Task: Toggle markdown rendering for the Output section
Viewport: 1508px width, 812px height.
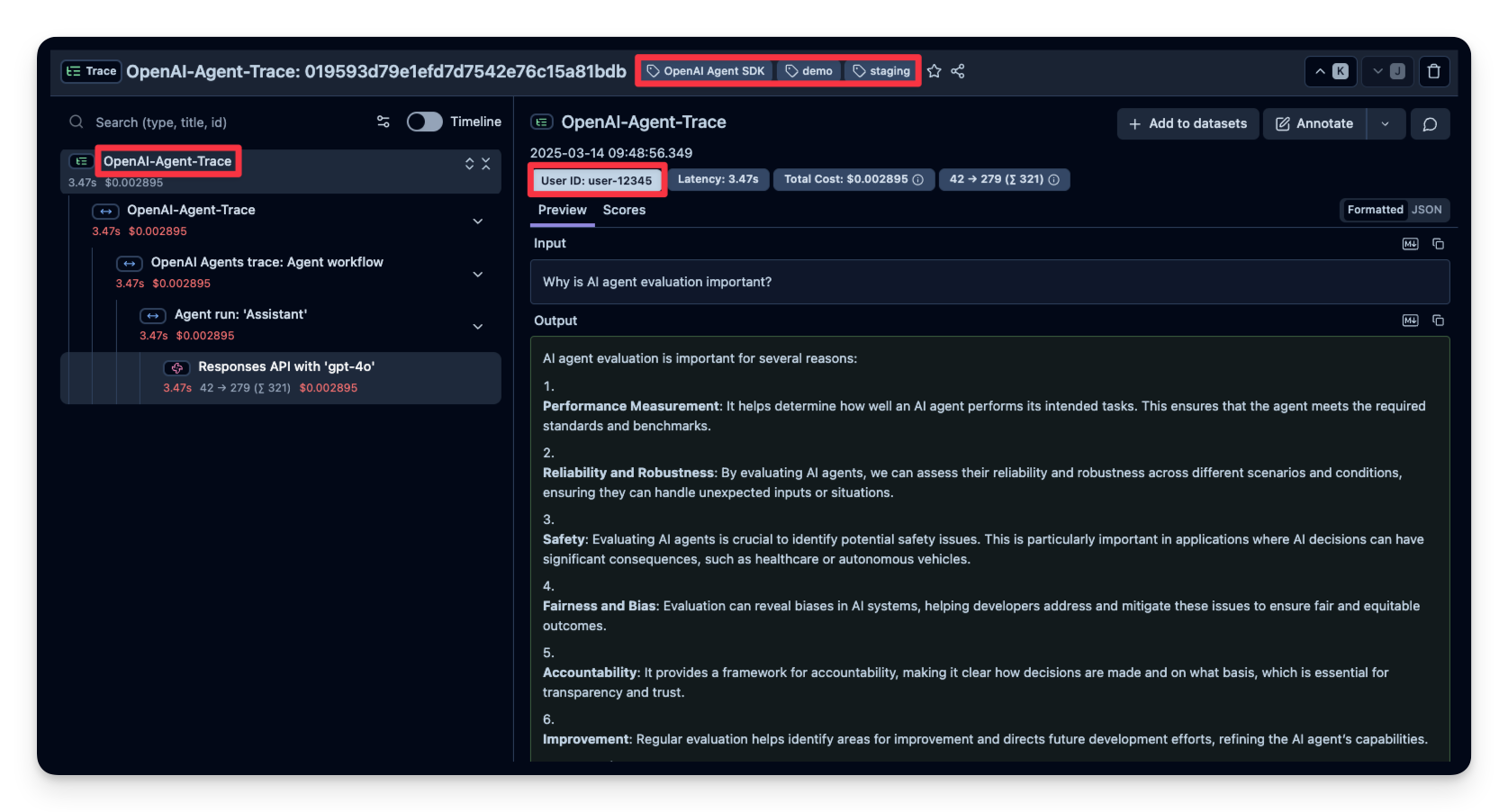Action: point(1410,320)
